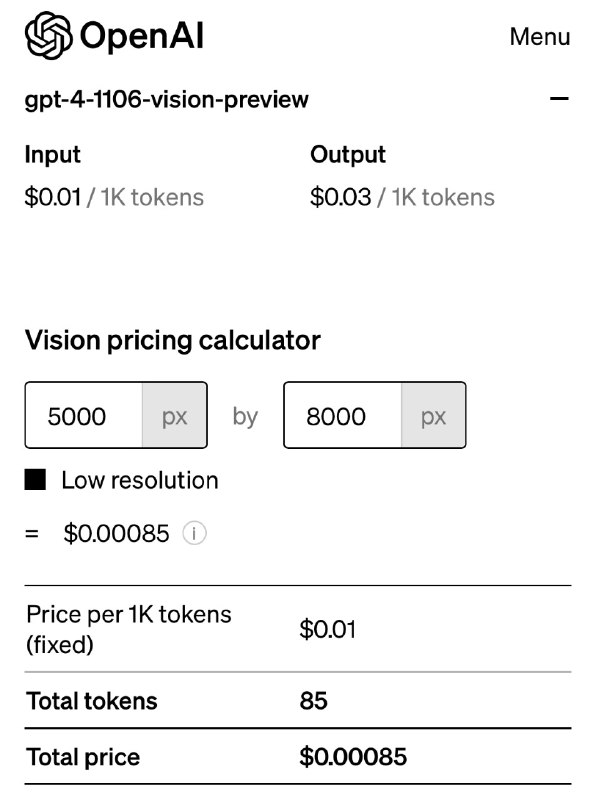Expand the gpt-4-1106-vision-preview pricing details
Screen dimensions: 596x800
[x=561, y=98]
